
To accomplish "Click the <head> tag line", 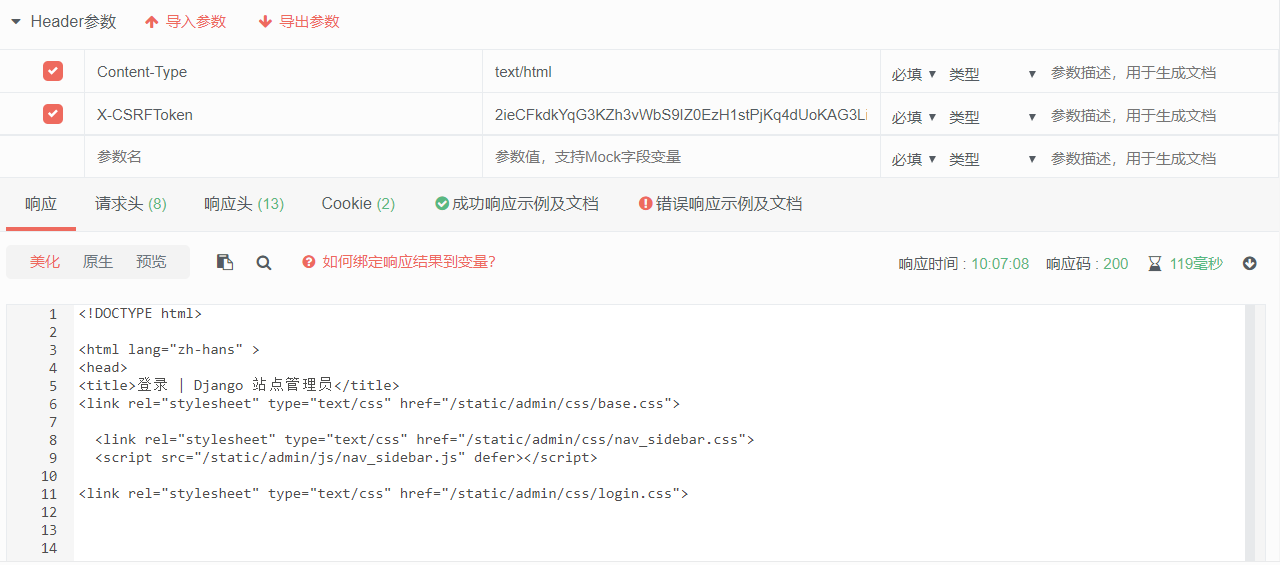I will click(x=103, y=368).
